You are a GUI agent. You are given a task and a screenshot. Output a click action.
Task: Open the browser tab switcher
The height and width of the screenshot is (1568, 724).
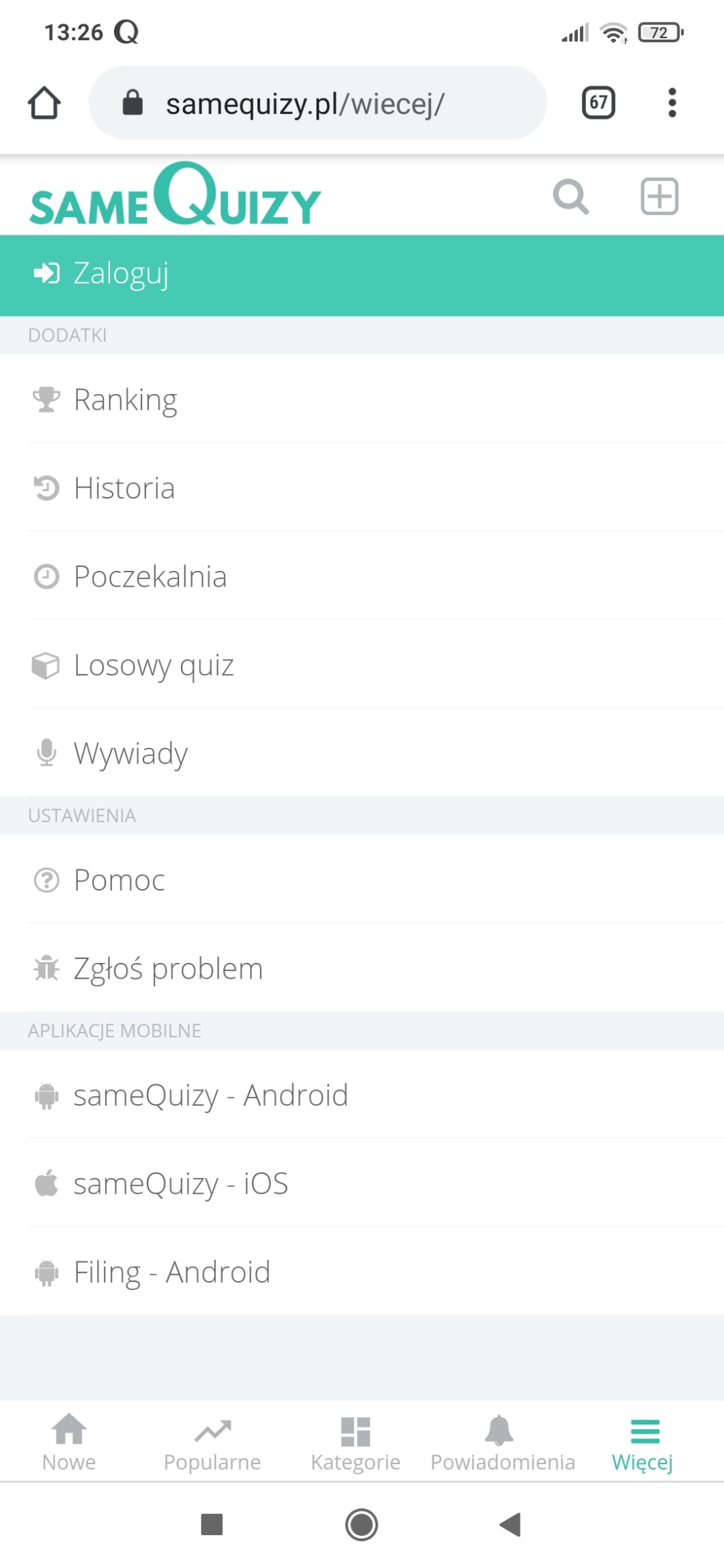point(598,103)
